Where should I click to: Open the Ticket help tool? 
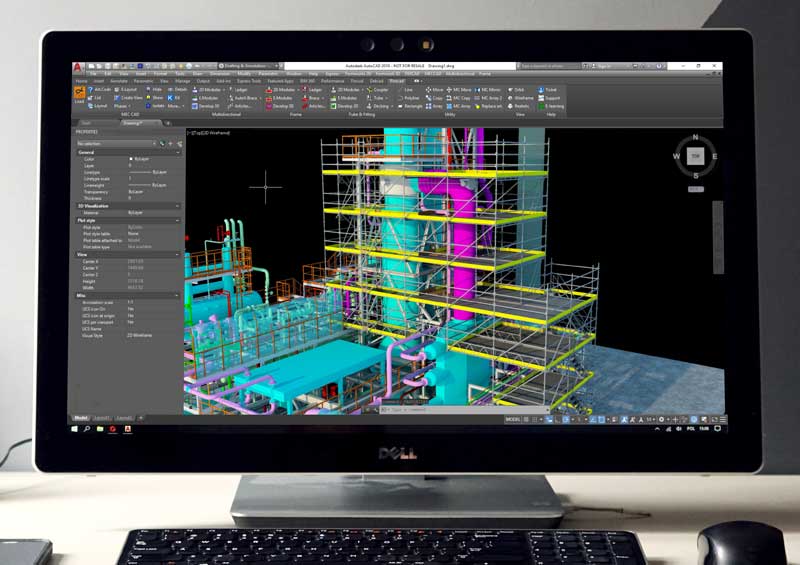point(547,89)
